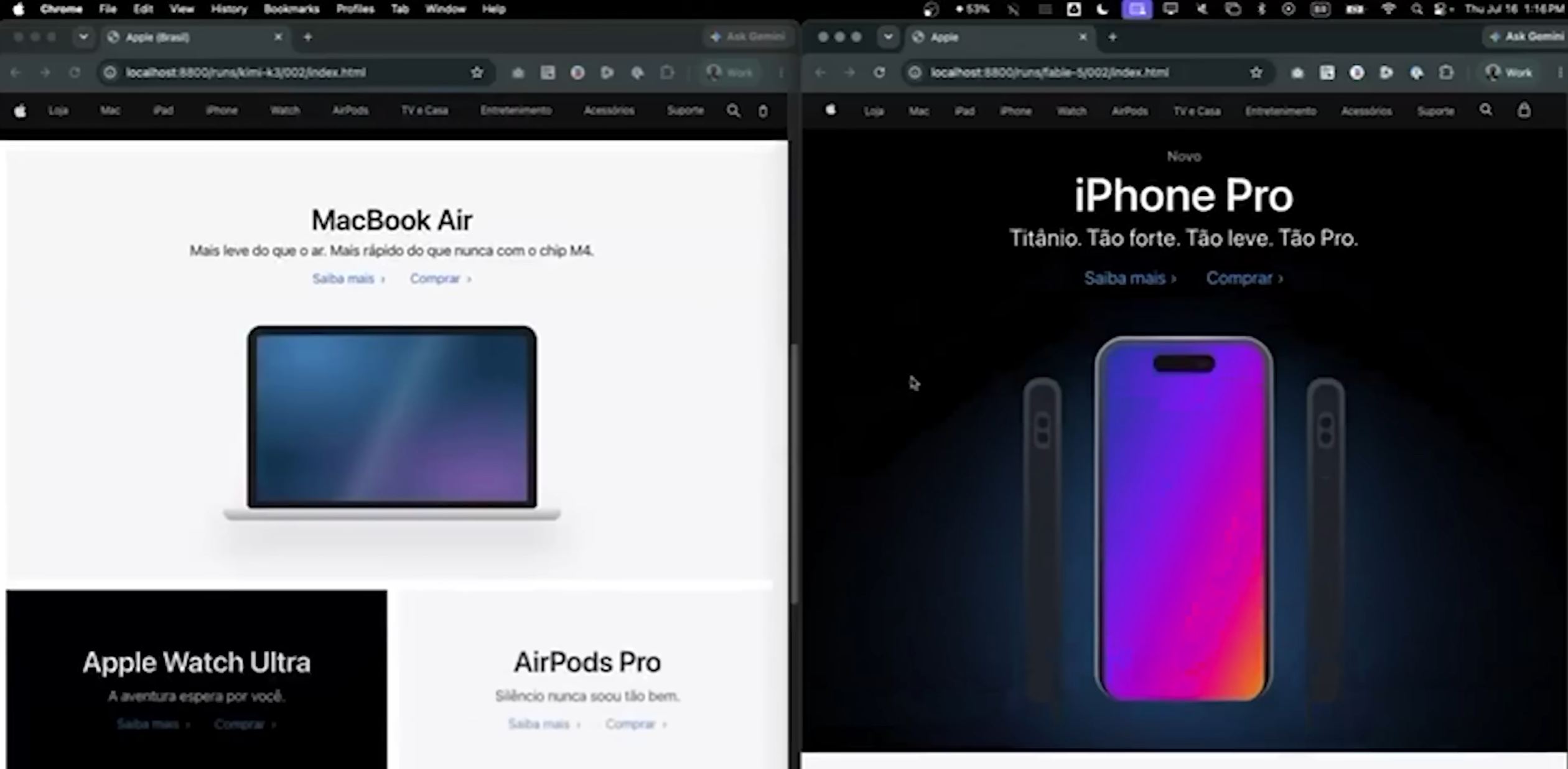Click Saiba mais under AirPods Pro
The height and width of the screenshot is (769, 1568).
click(544, 724)
